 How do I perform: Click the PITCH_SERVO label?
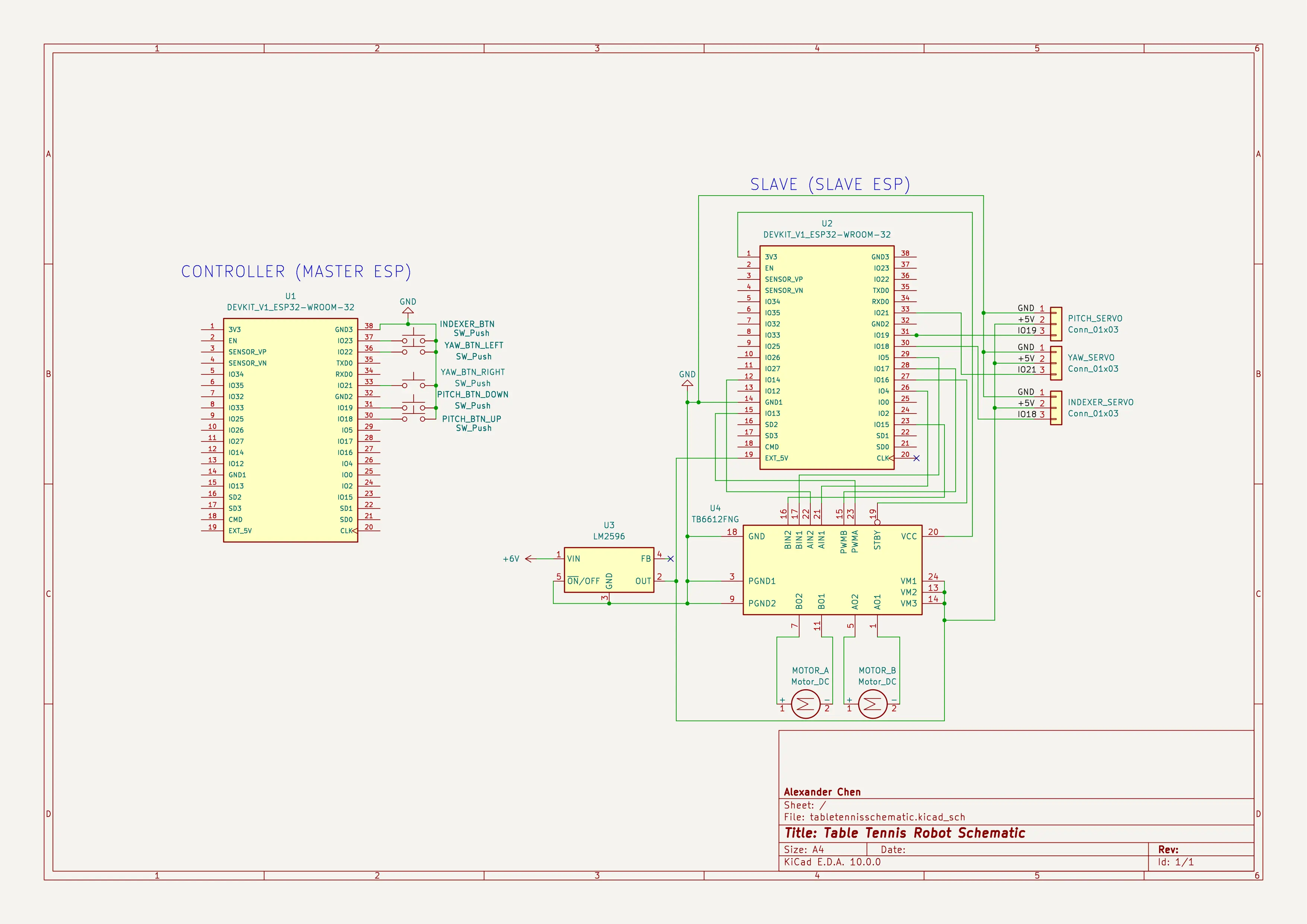1095,319
